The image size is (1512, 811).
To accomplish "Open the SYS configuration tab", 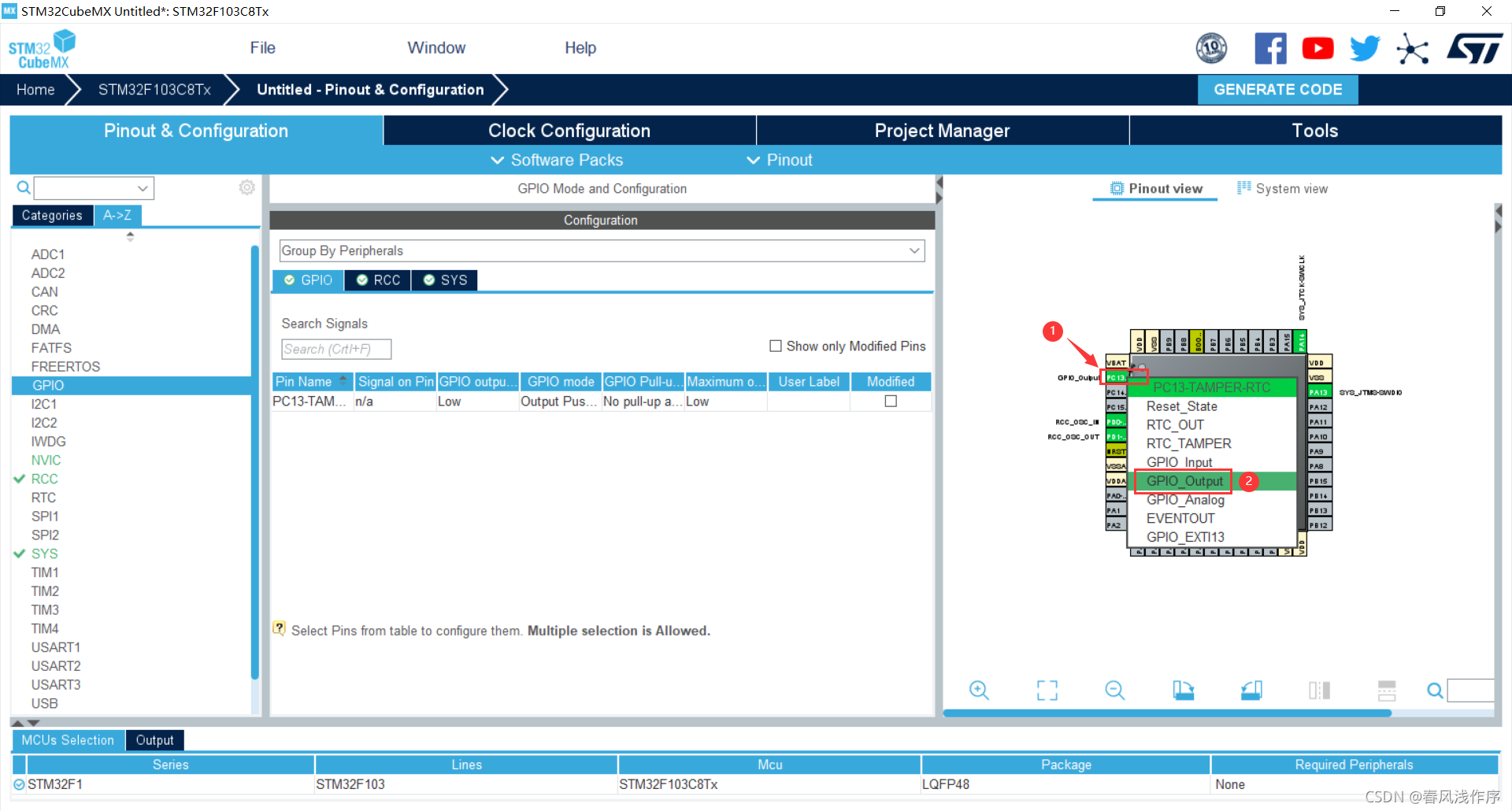I will 445,280.
